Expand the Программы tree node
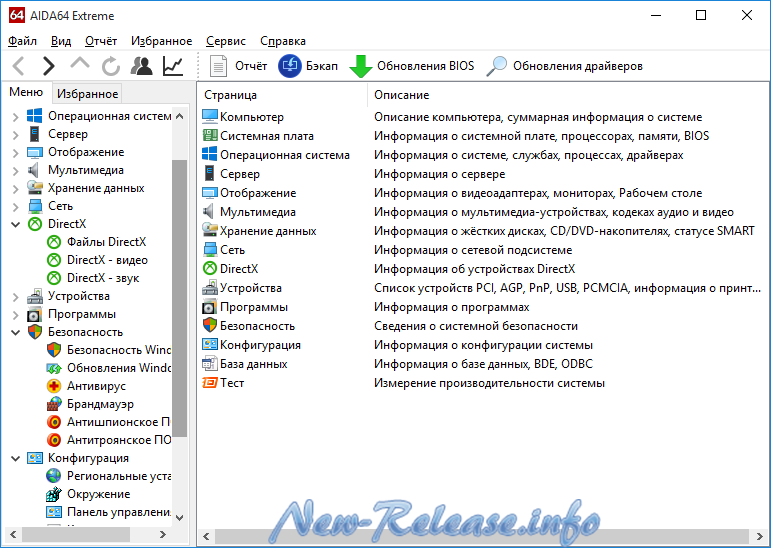The image size is (771, 548). pyautogui.click(x=15, y=315)
